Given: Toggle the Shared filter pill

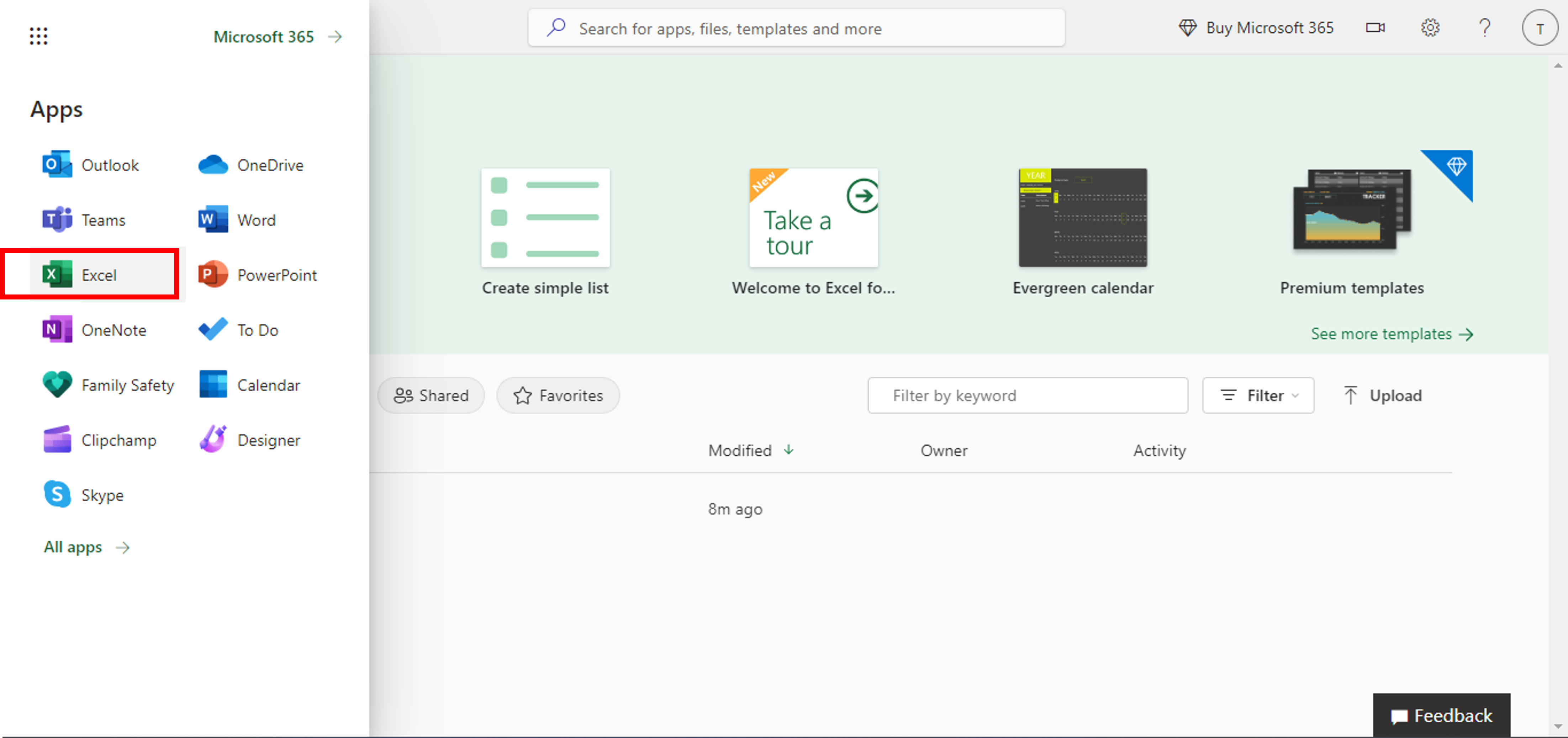Looking at the screenshot, I should click(431, 395).
